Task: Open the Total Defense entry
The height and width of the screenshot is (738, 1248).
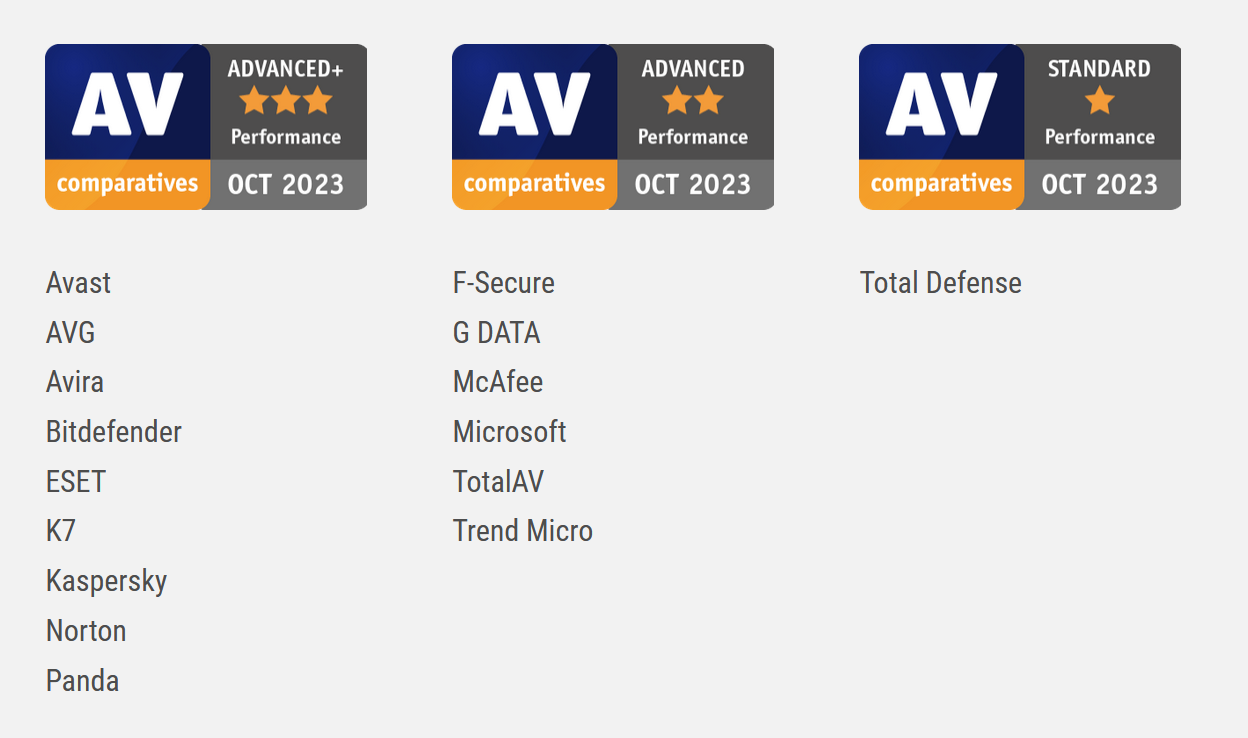Action: pos(941,283)
